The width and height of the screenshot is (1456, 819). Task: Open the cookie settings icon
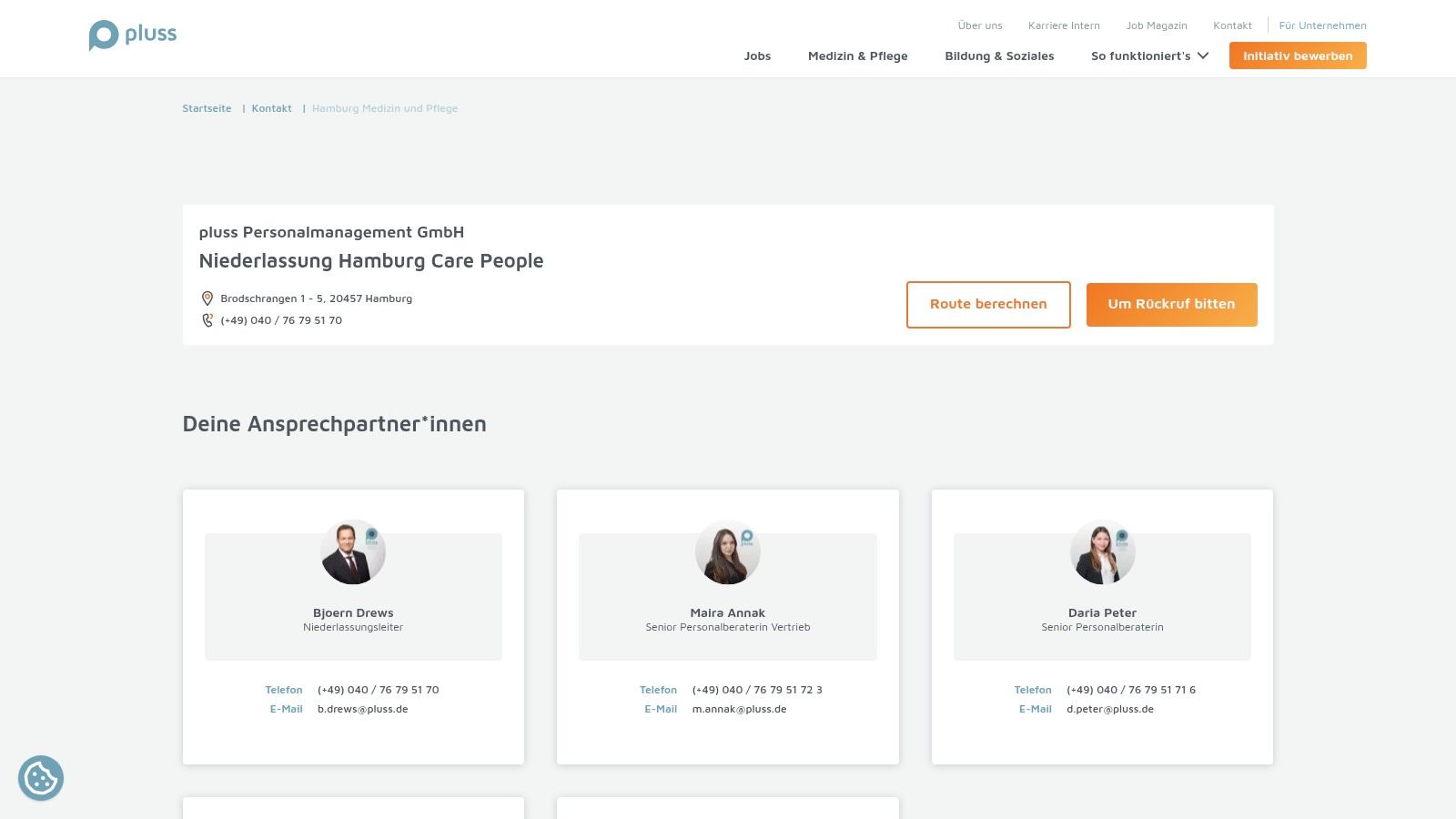(41, 778)
